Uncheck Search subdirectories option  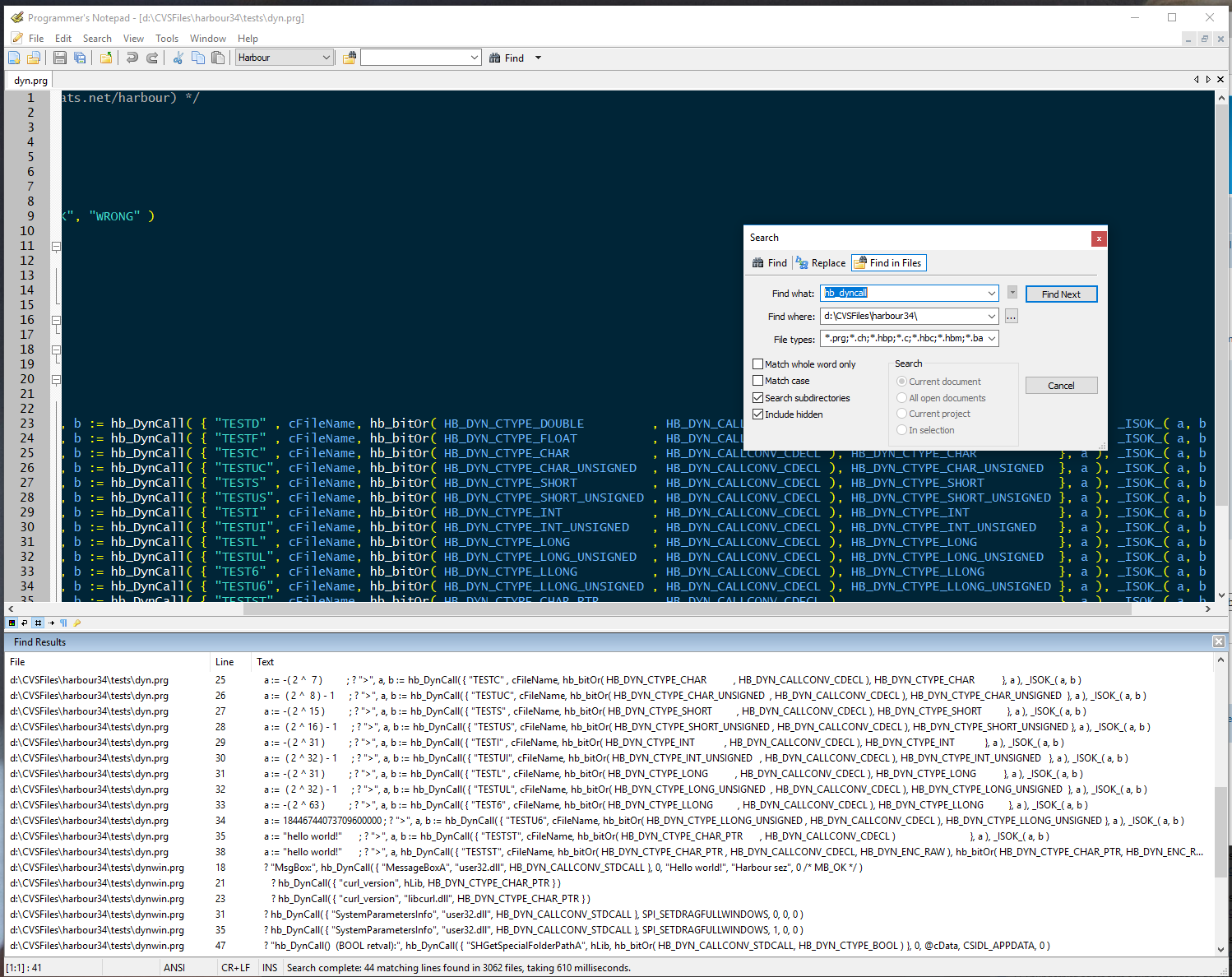click(758, 398)
